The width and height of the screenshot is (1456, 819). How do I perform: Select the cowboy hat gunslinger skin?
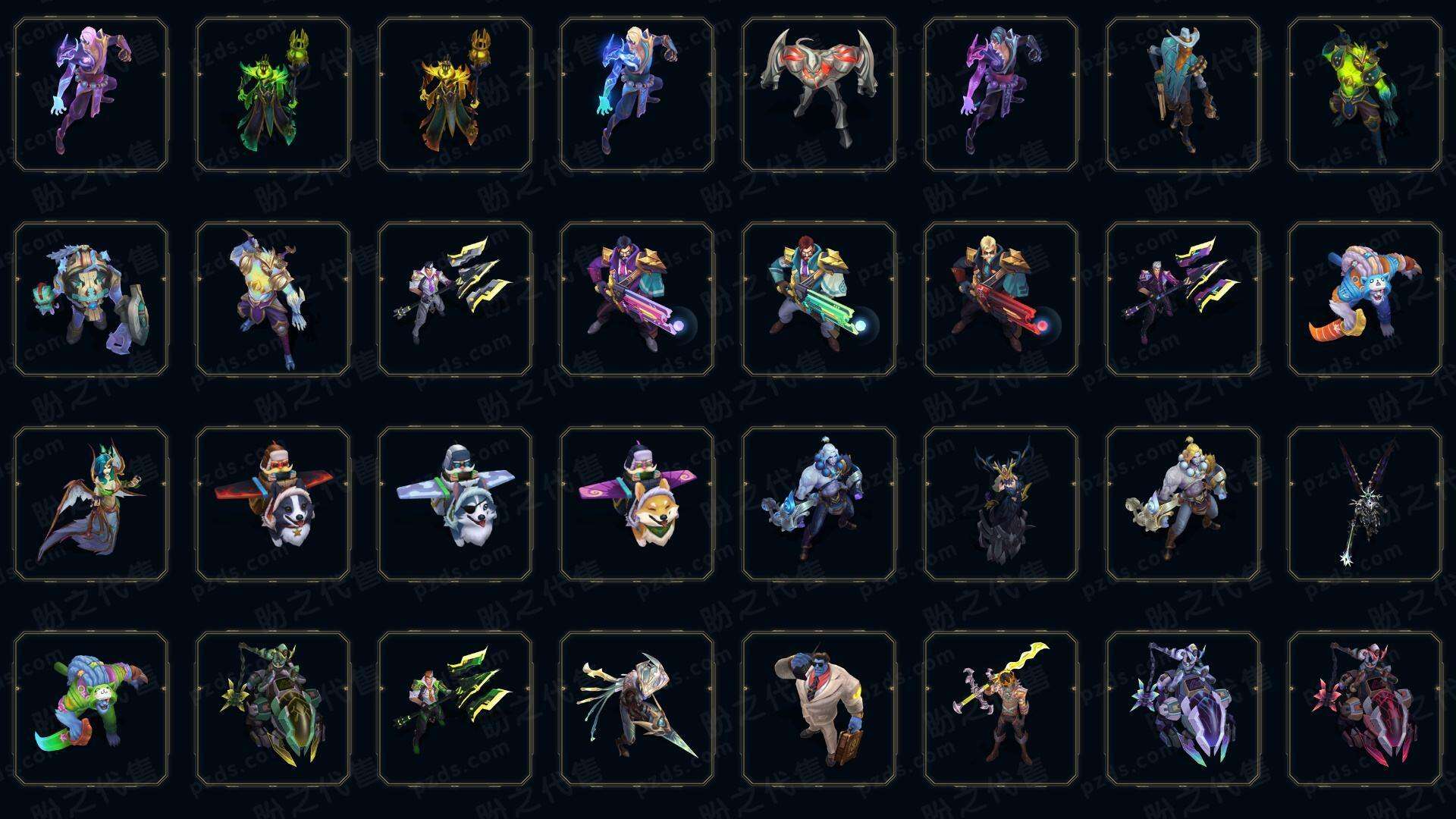pos(1183,94)
